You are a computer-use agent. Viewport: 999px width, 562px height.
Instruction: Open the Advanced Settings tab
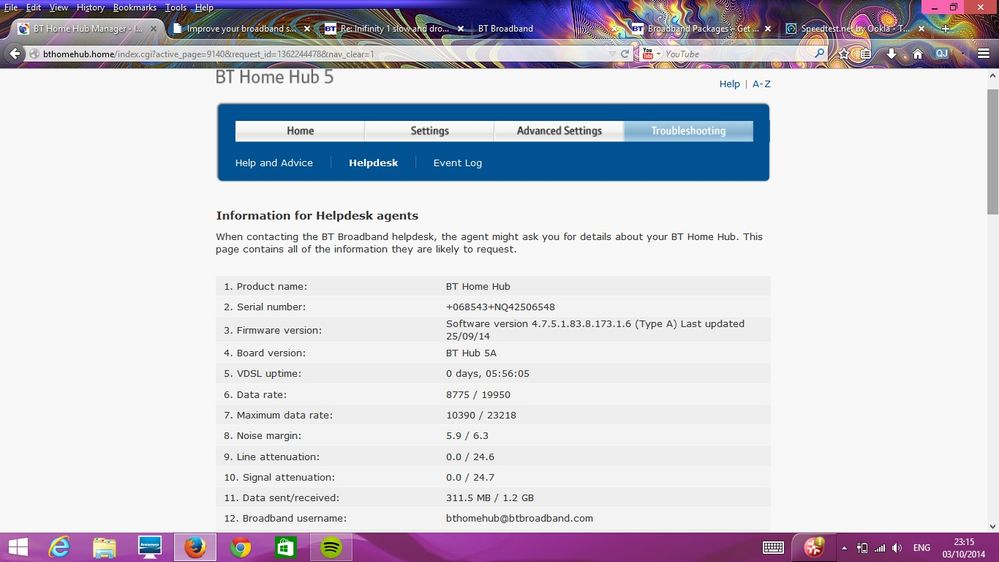pos(559,131)
